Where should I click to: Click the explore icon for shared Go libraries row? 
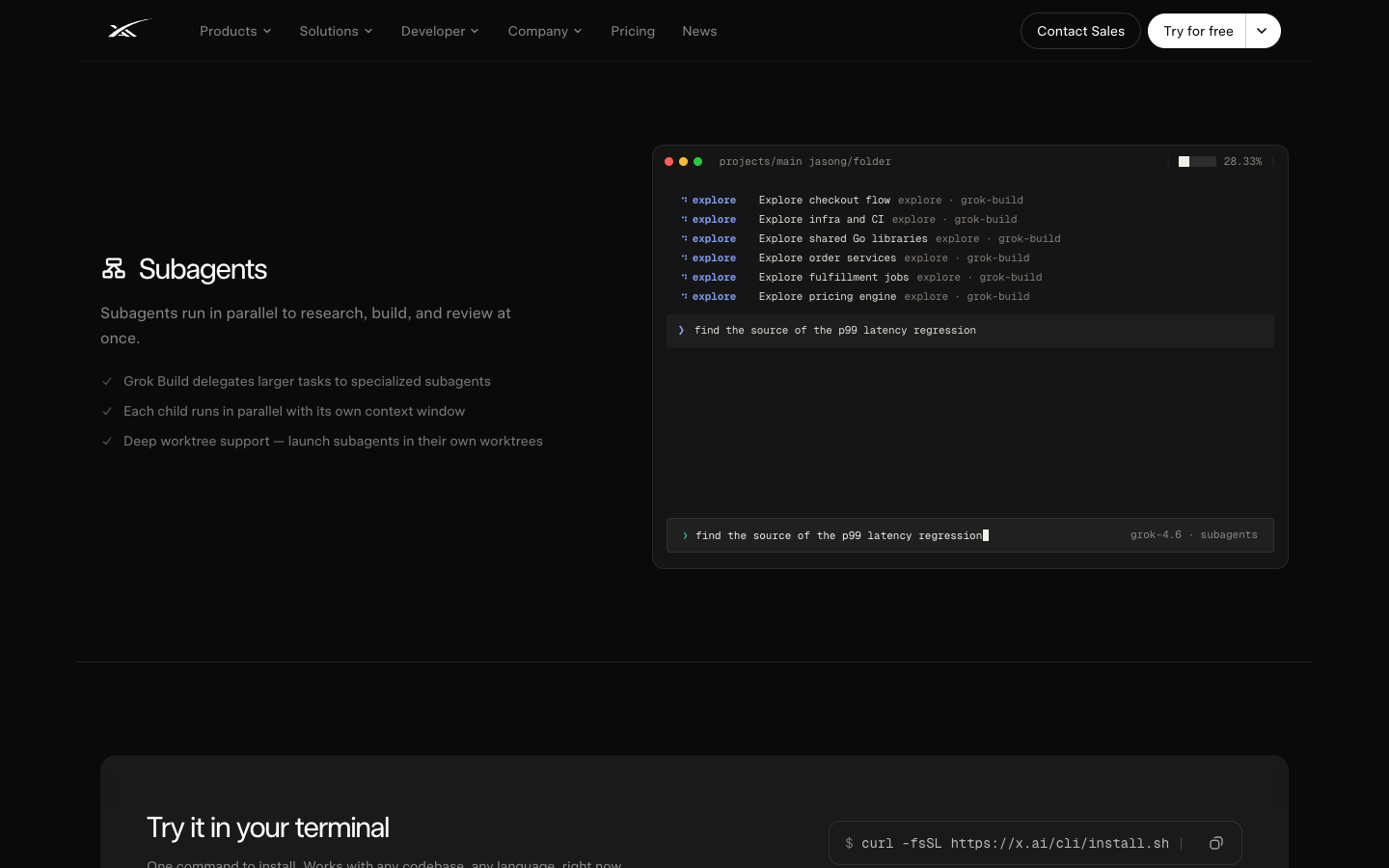[x=684, y=239]
